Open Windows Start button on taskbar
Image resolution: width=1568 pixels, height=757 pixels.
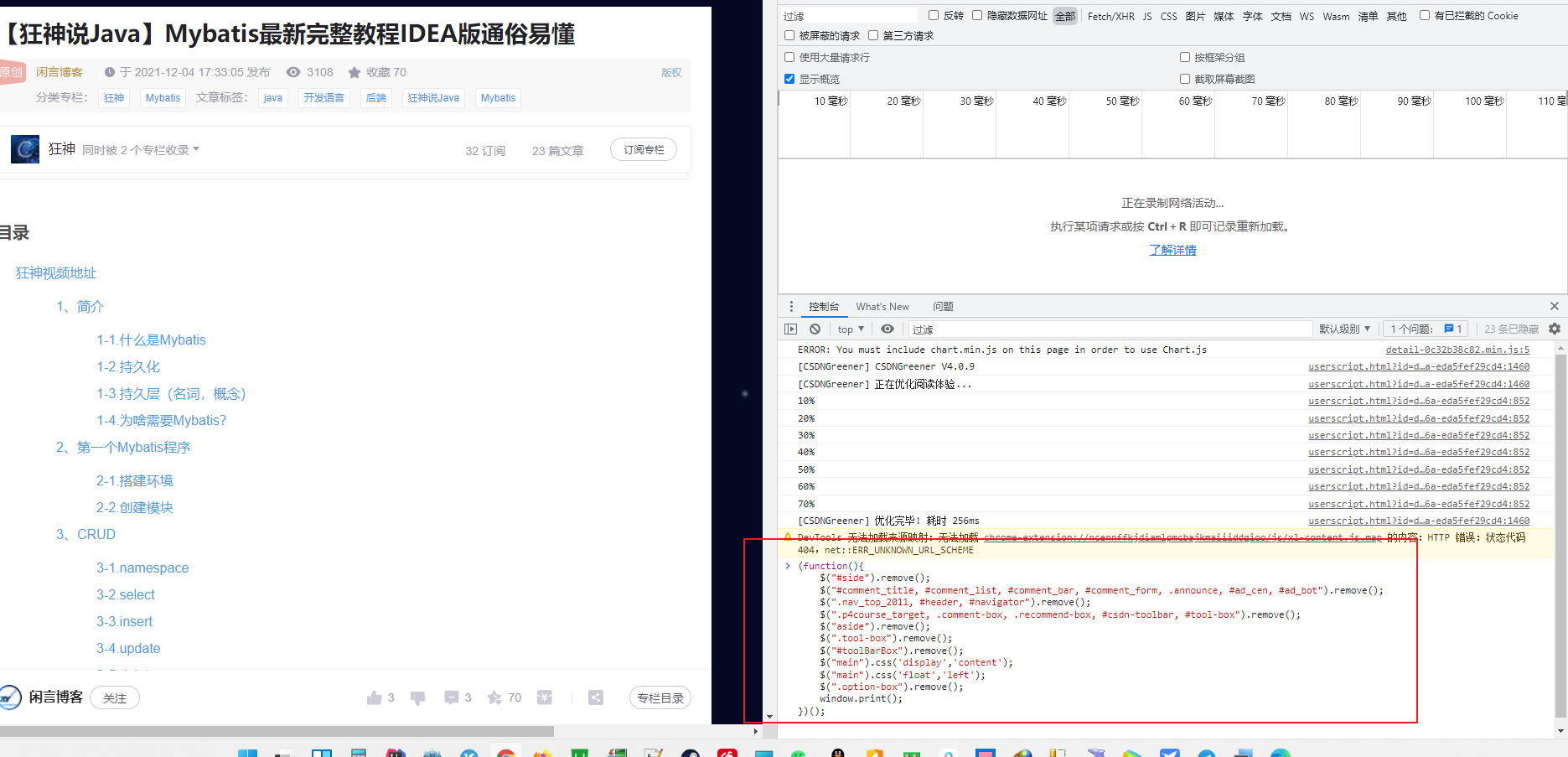click(x=247, y=753)
